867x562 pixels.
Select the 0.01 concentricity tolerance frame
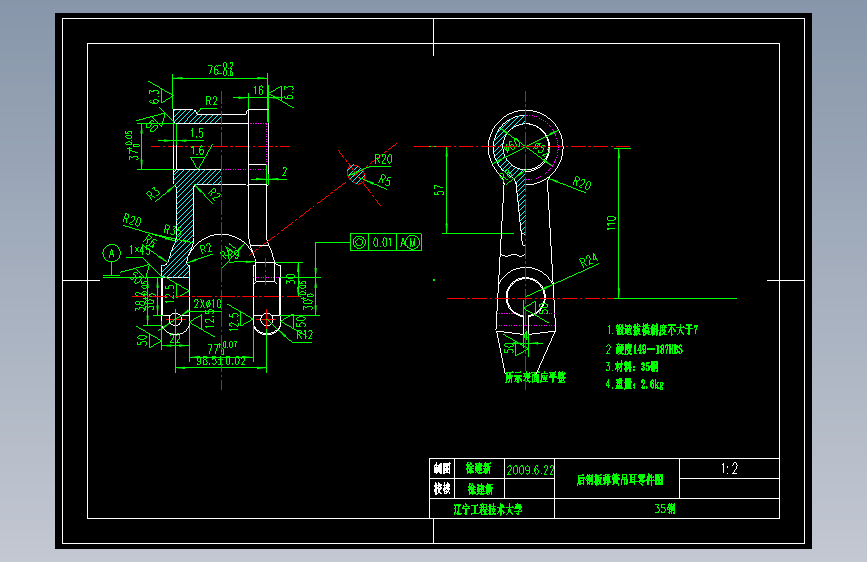point(386,242)
